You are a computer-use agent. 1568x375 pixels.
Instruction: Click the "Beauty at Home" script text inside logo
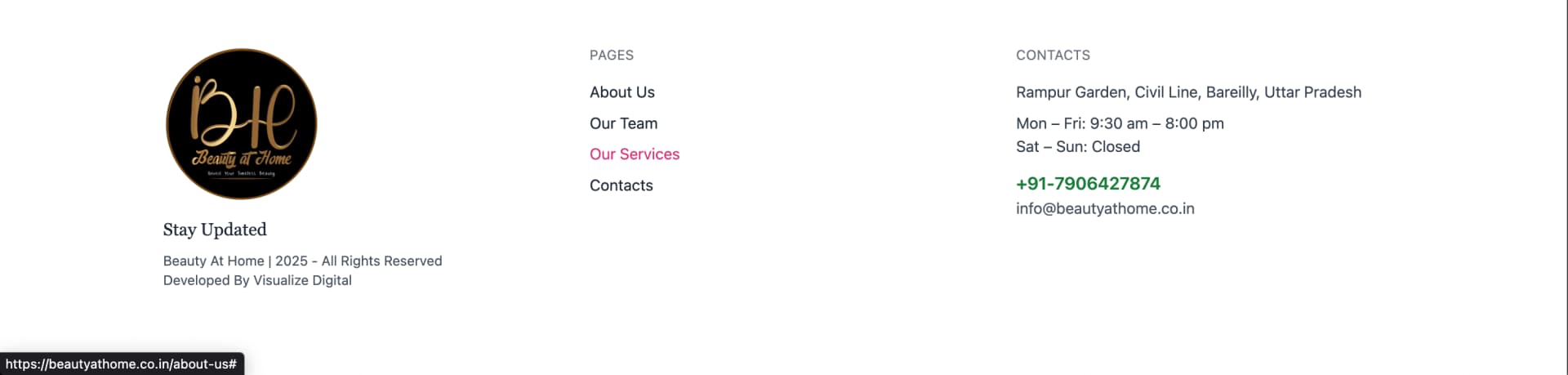pyautogui.click(x=242, y=158)
